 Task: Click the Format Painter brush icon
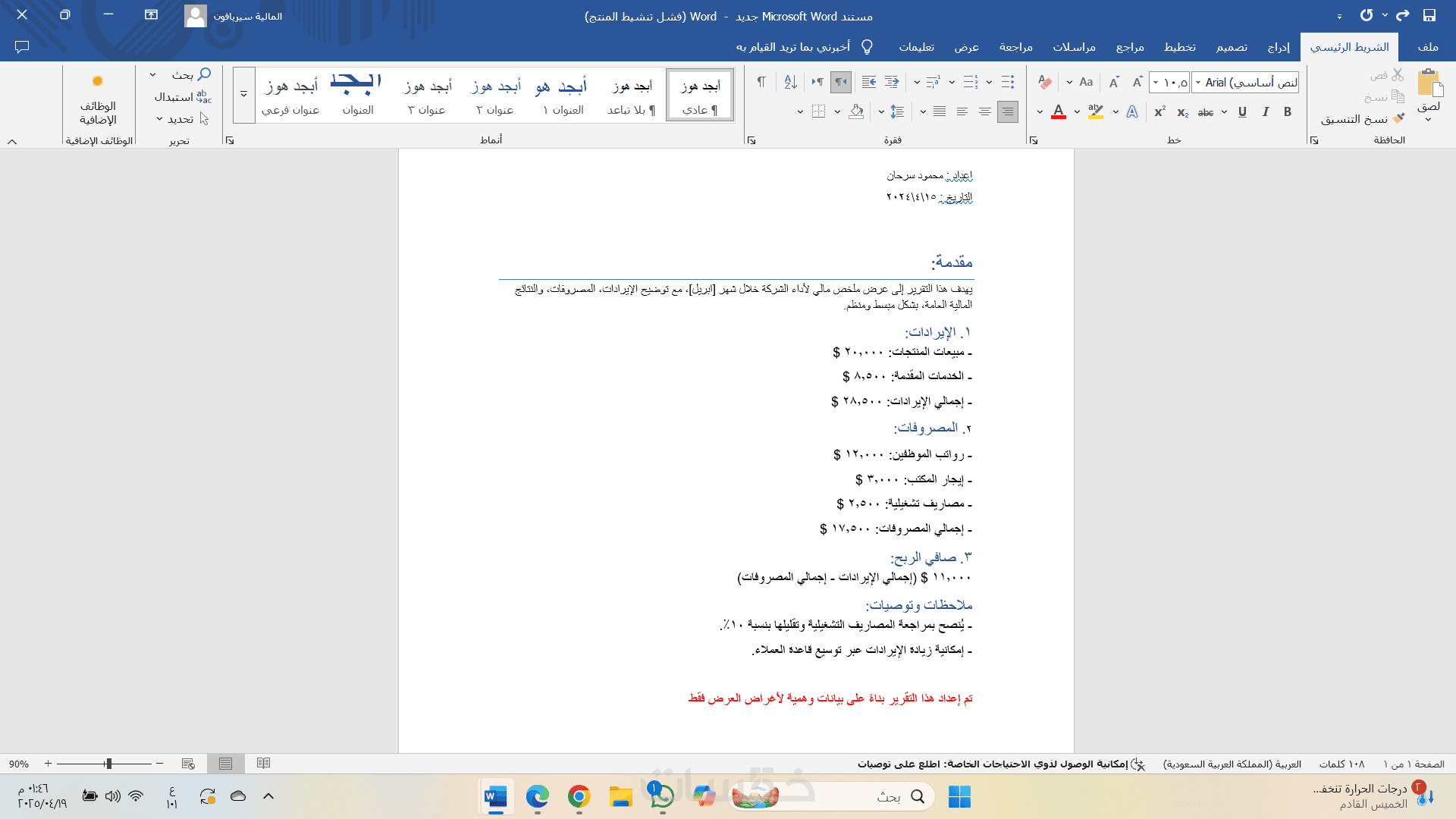(1398, 119)
